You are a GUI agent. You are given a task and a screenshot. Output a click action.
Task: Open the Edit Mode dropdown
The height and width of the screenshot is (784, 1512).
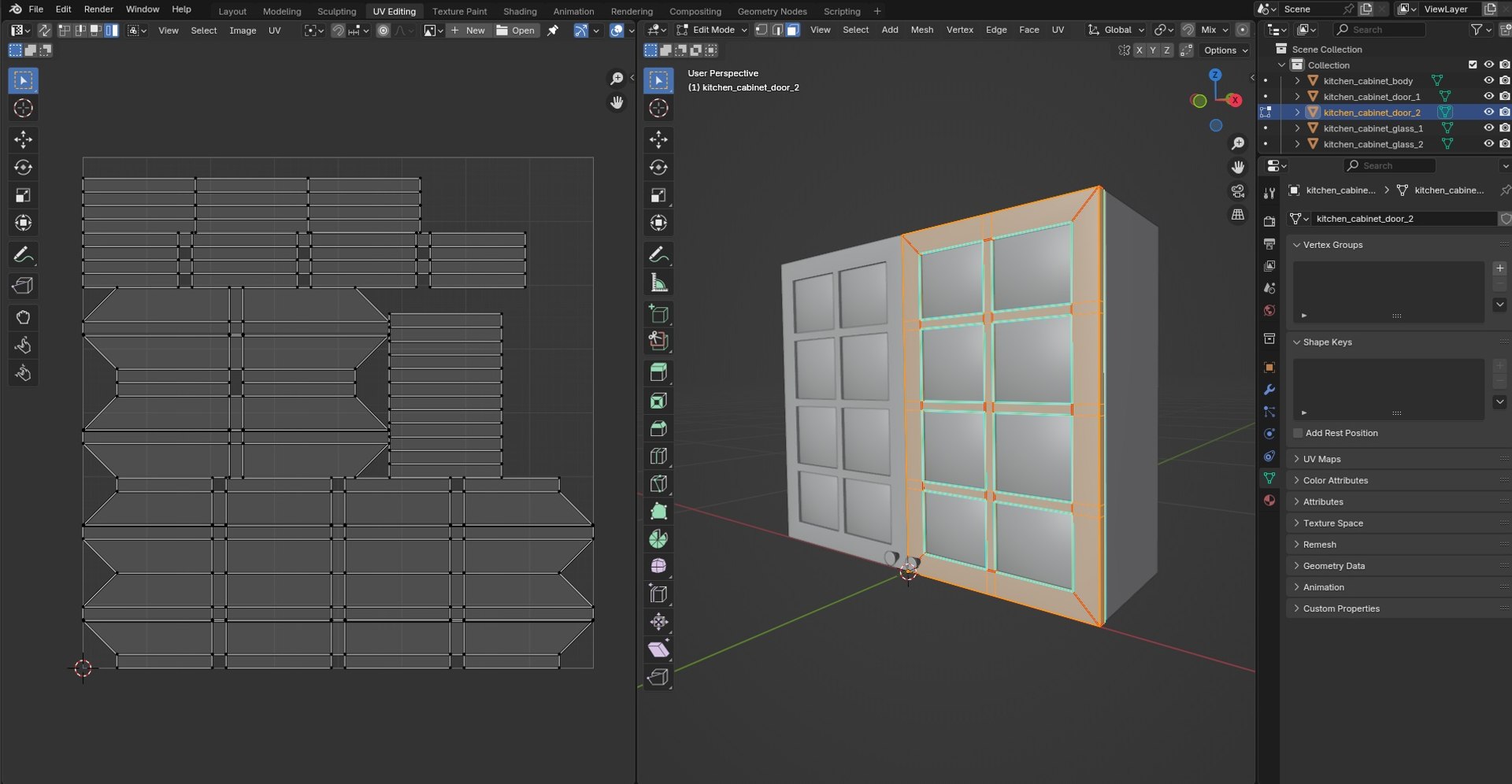[712, 30]
